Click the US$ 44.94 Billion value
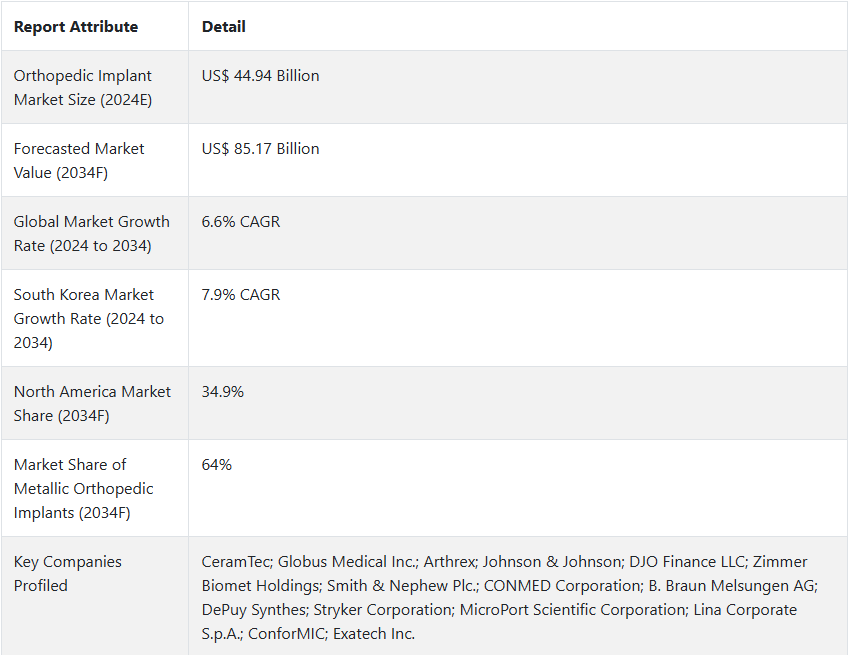849x655 pixels. click(260, 76)
